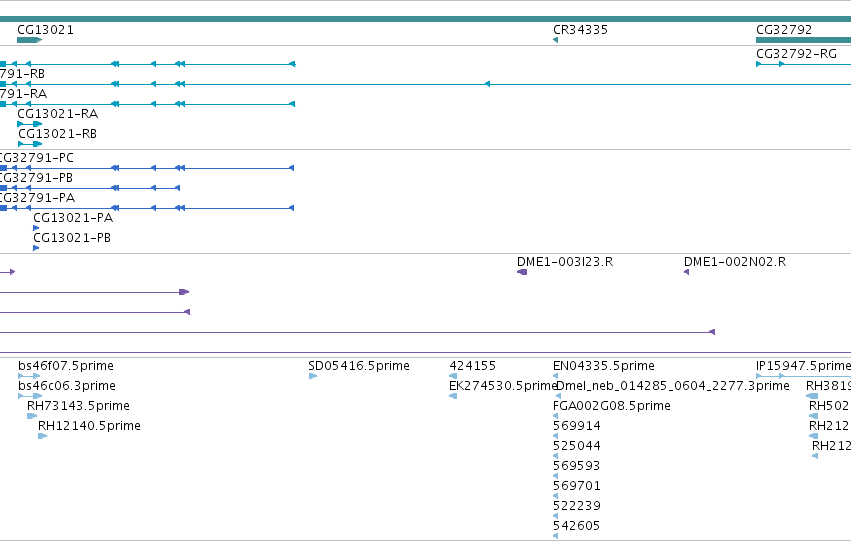Click the CG32792-RG transcript label
Image resolution: width=851 pixels, height=541 pixels.
tap(796, 54)
